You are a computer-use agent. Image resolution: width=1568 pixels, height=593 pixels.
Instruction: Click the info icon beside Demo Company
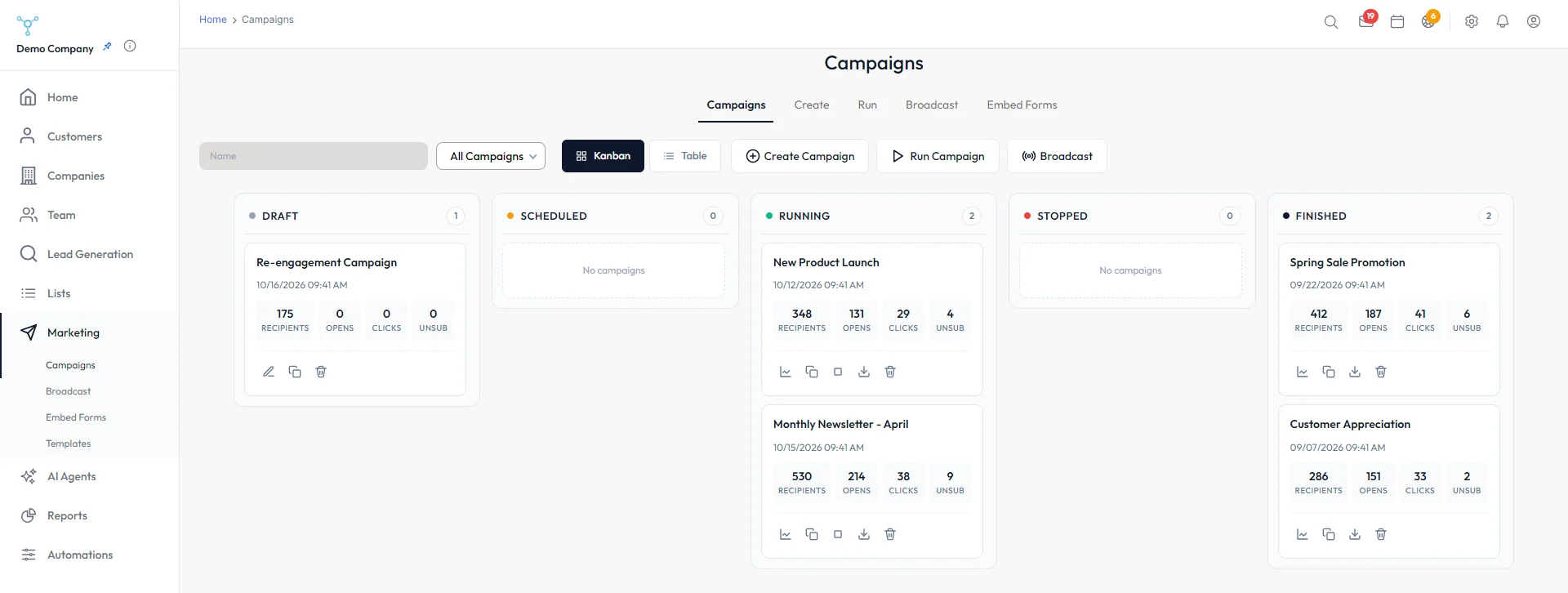[130, 47]
